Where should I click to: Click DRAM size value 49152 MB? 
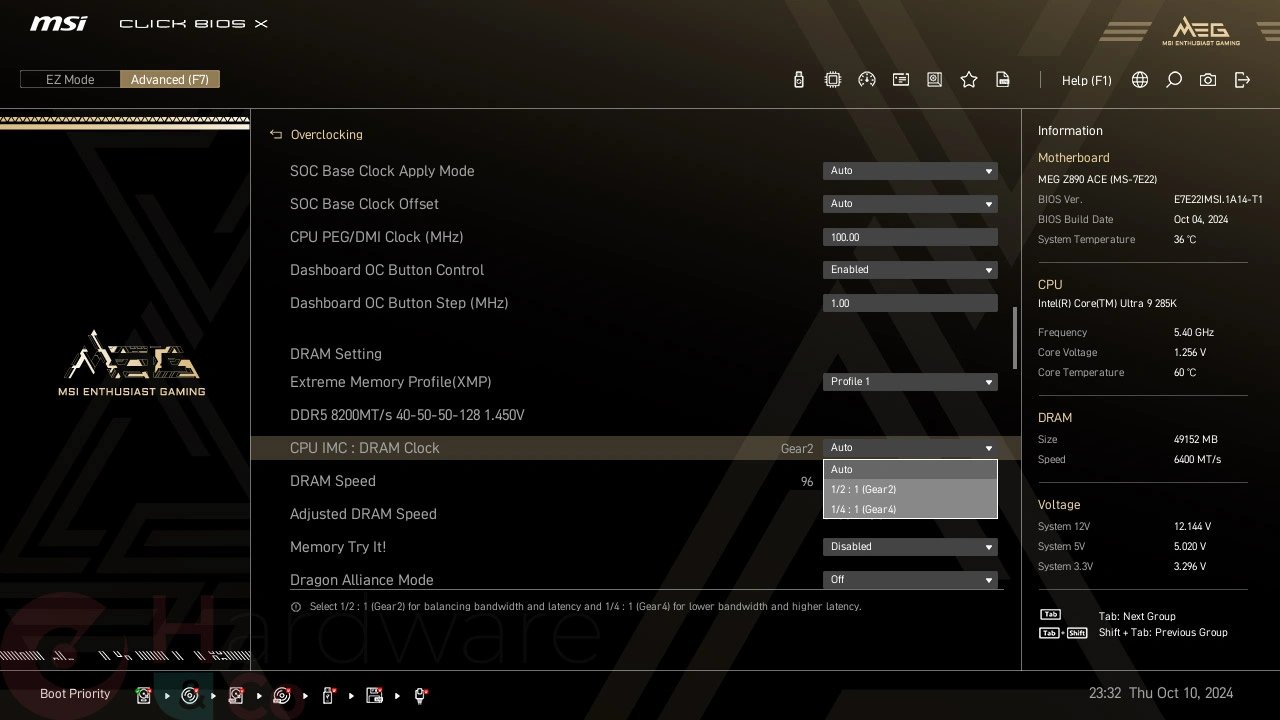pyautogui.click(x=1196, y=440)
